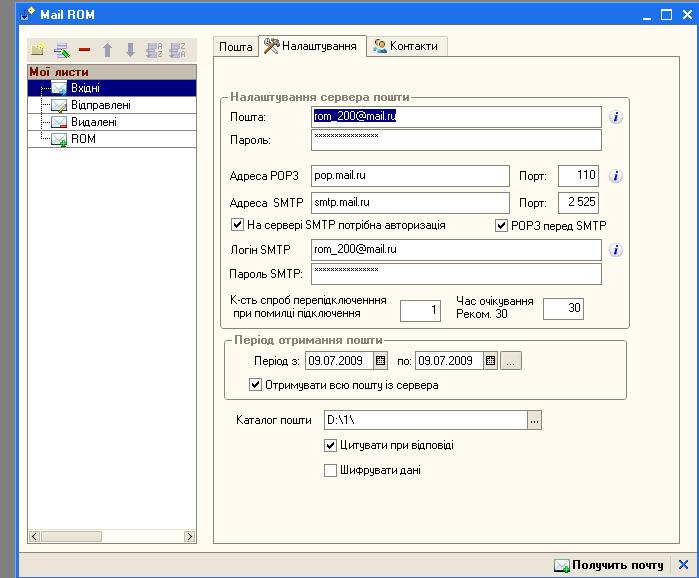Image resolution: width=699 pixels, height=578 pixels.
Task: Focus the Пошта email field
Action: click(x=456, y=117)
